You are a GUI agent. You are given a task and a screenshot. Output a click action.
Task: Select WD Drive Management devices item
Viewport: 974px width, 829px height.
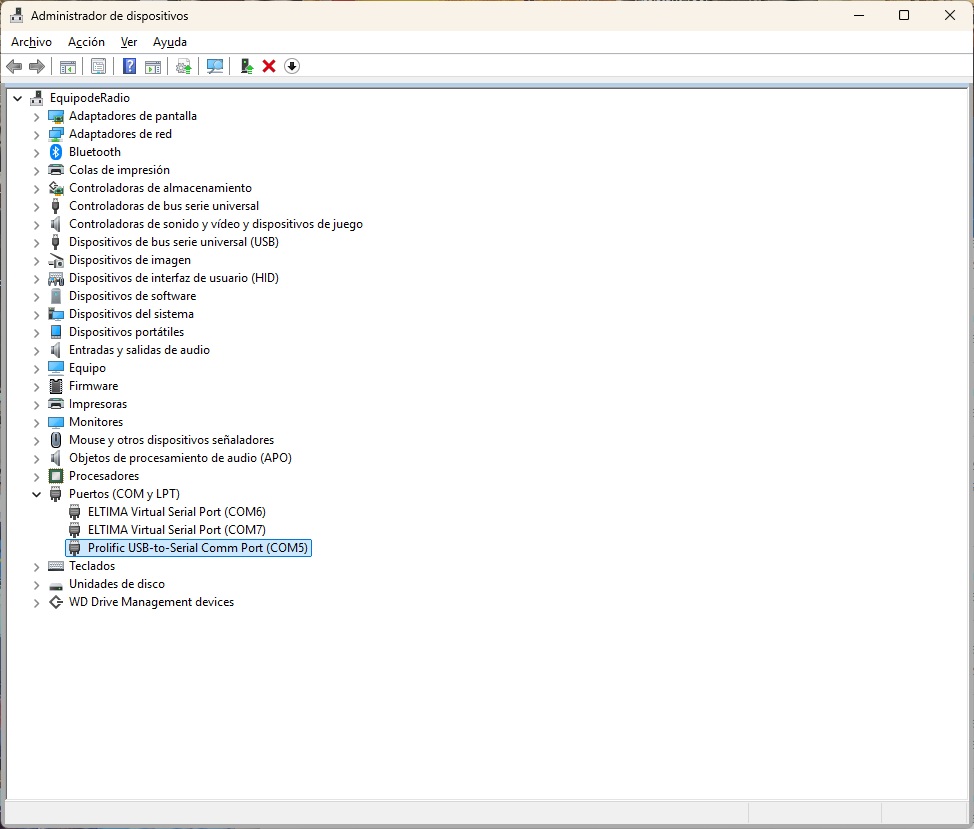click(151, 602)
